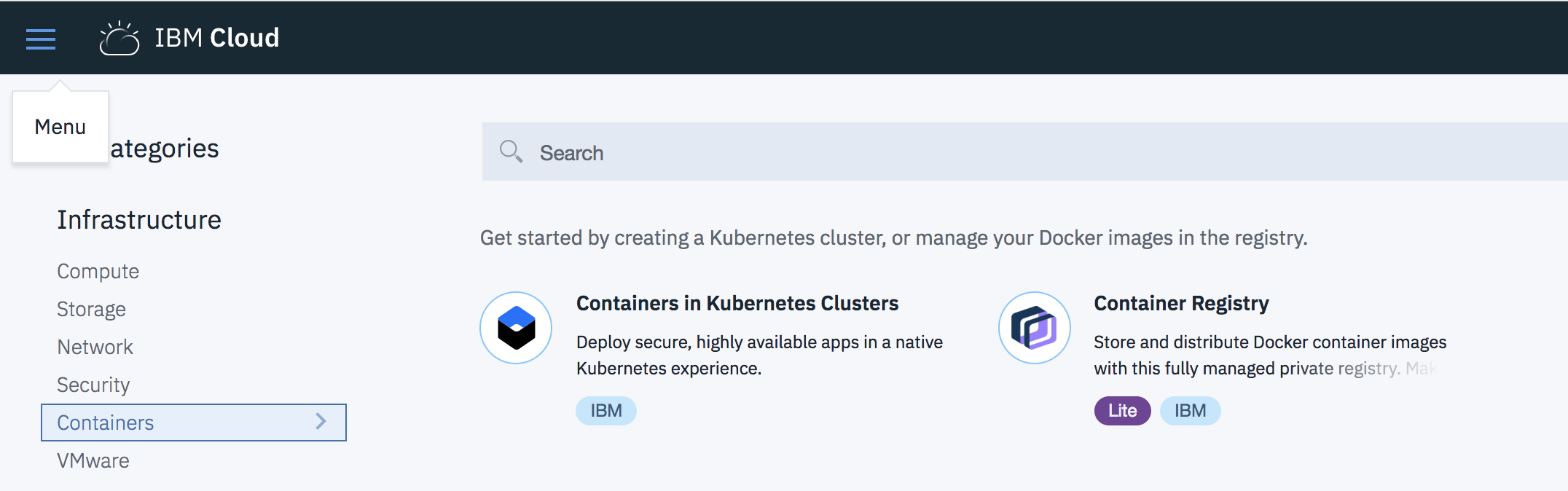Click the Infrastructure heading
The image size is (1568, 491).
(x=139, y=219)
